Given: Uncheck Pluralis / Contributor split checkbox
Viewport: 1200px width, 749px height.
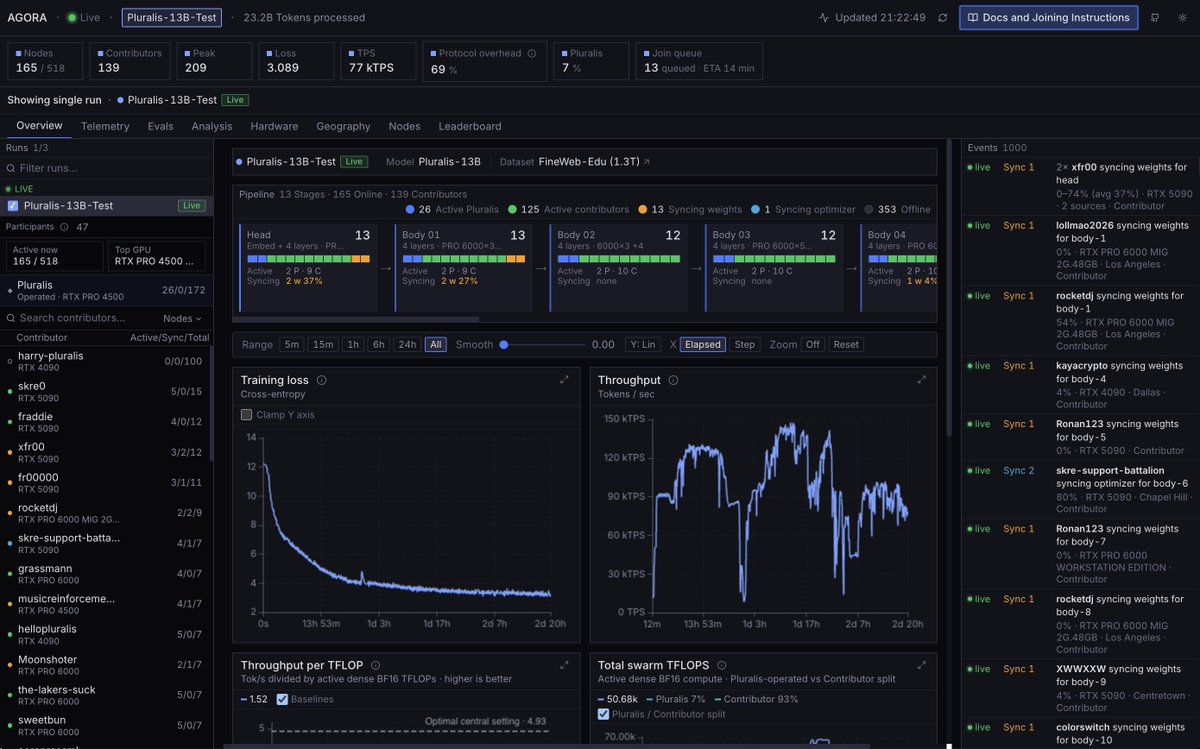Looking at the screenshot, I should click(x=603, y=714).
